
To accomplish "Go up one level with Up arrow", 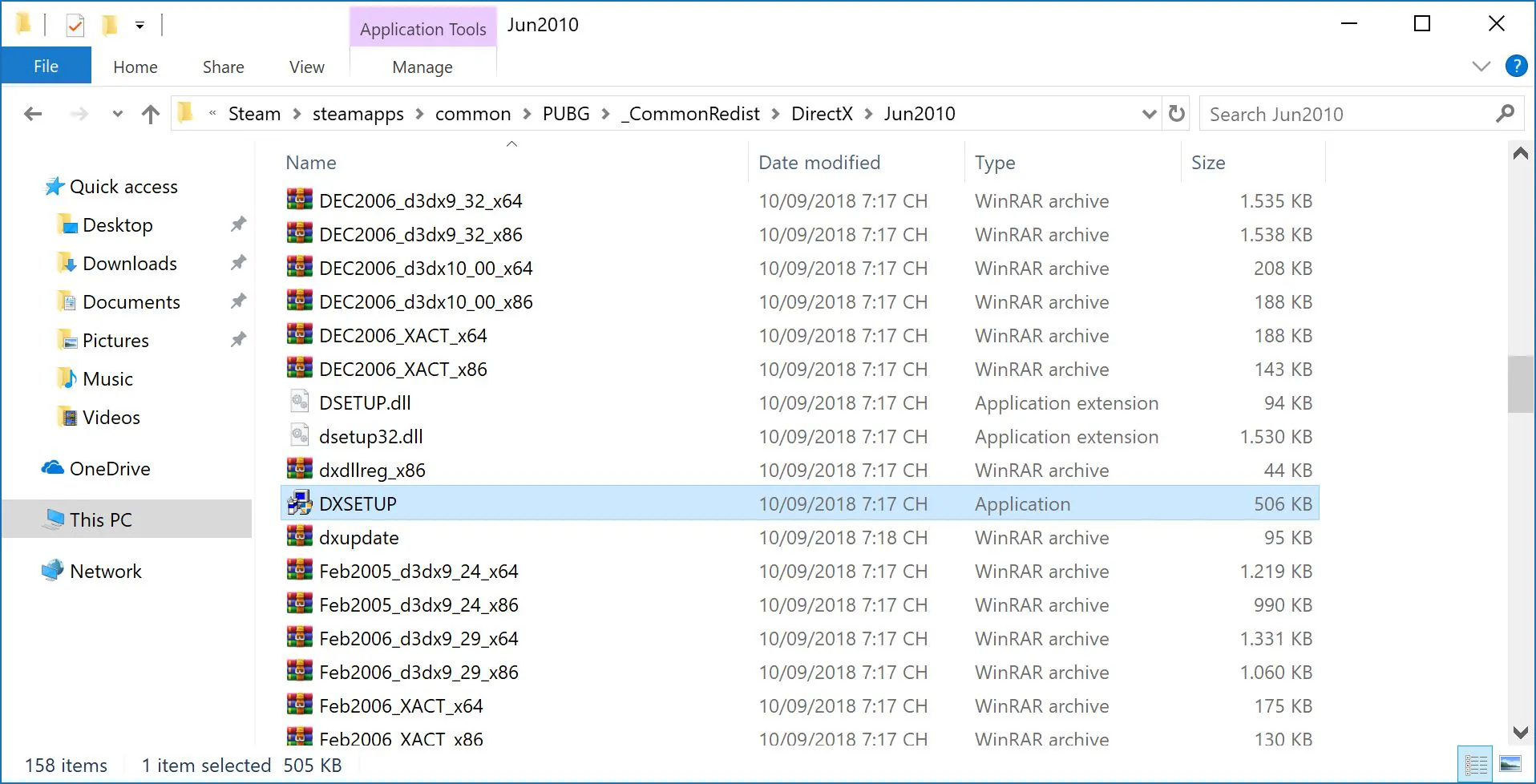I will [x=150, y=114].
